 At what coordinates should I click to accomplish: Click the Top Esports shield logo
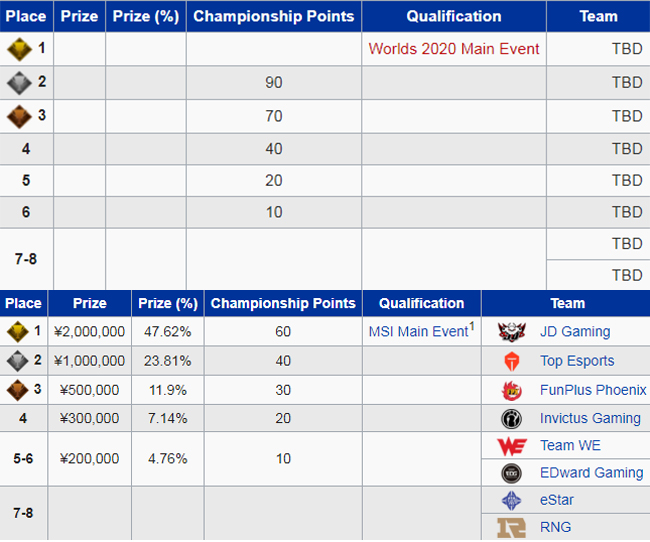click(512, 361)
